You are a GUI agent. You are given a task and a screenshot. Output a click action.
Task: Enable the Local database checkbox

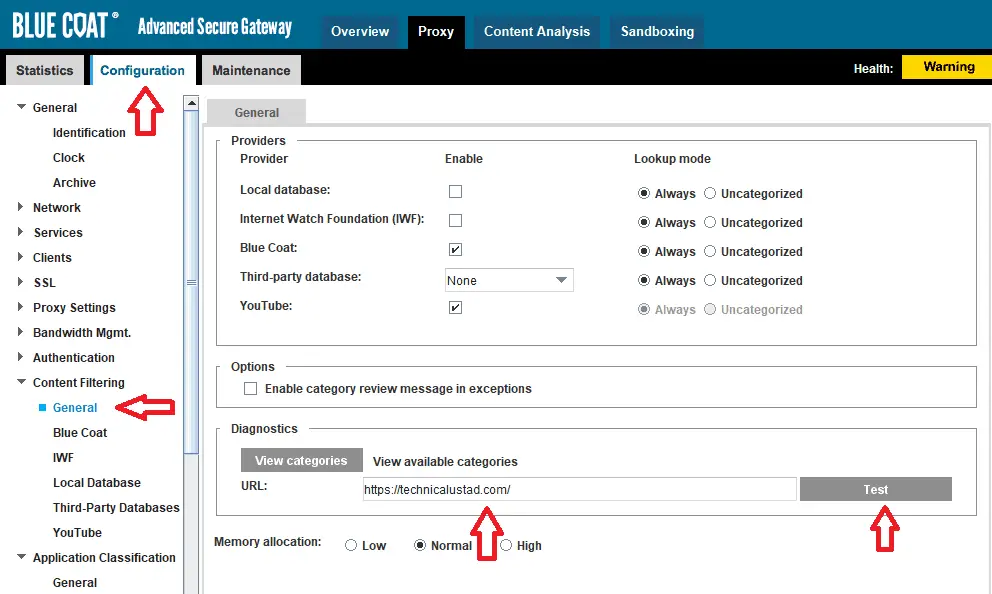click(456, 192)
